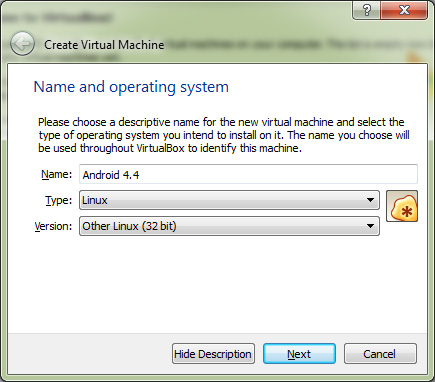Proceed with the Next button
The image size is (435, 382).
coord(299,354)
